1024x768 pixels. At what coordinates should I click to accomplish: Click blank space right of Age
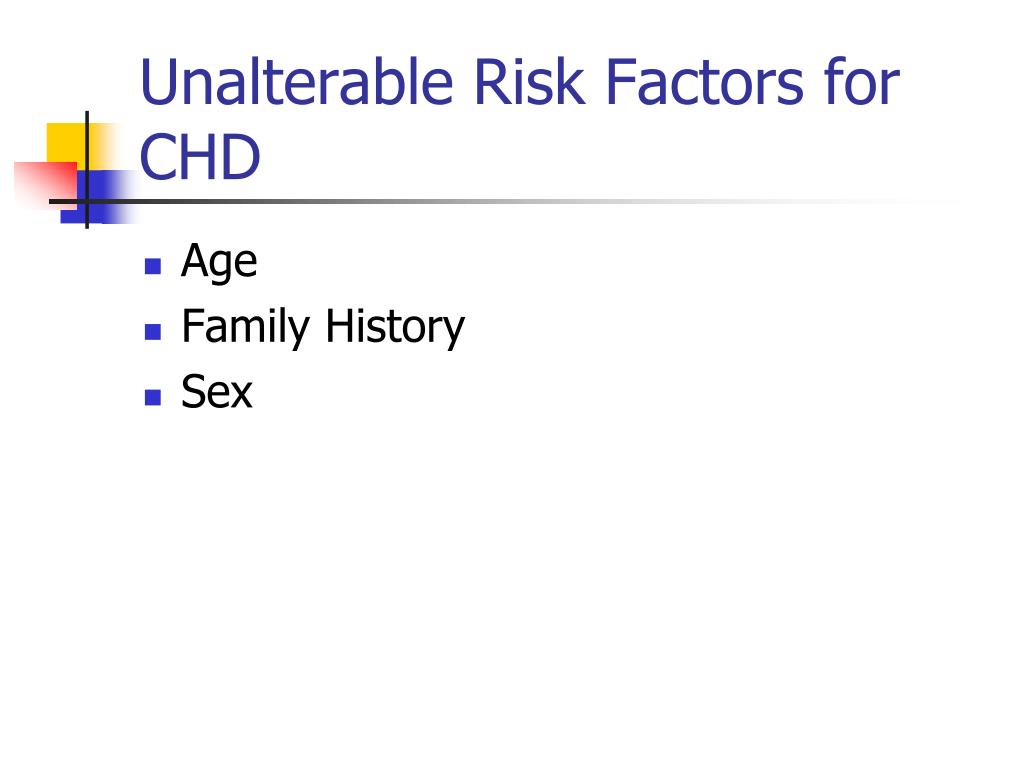[588, 262]
